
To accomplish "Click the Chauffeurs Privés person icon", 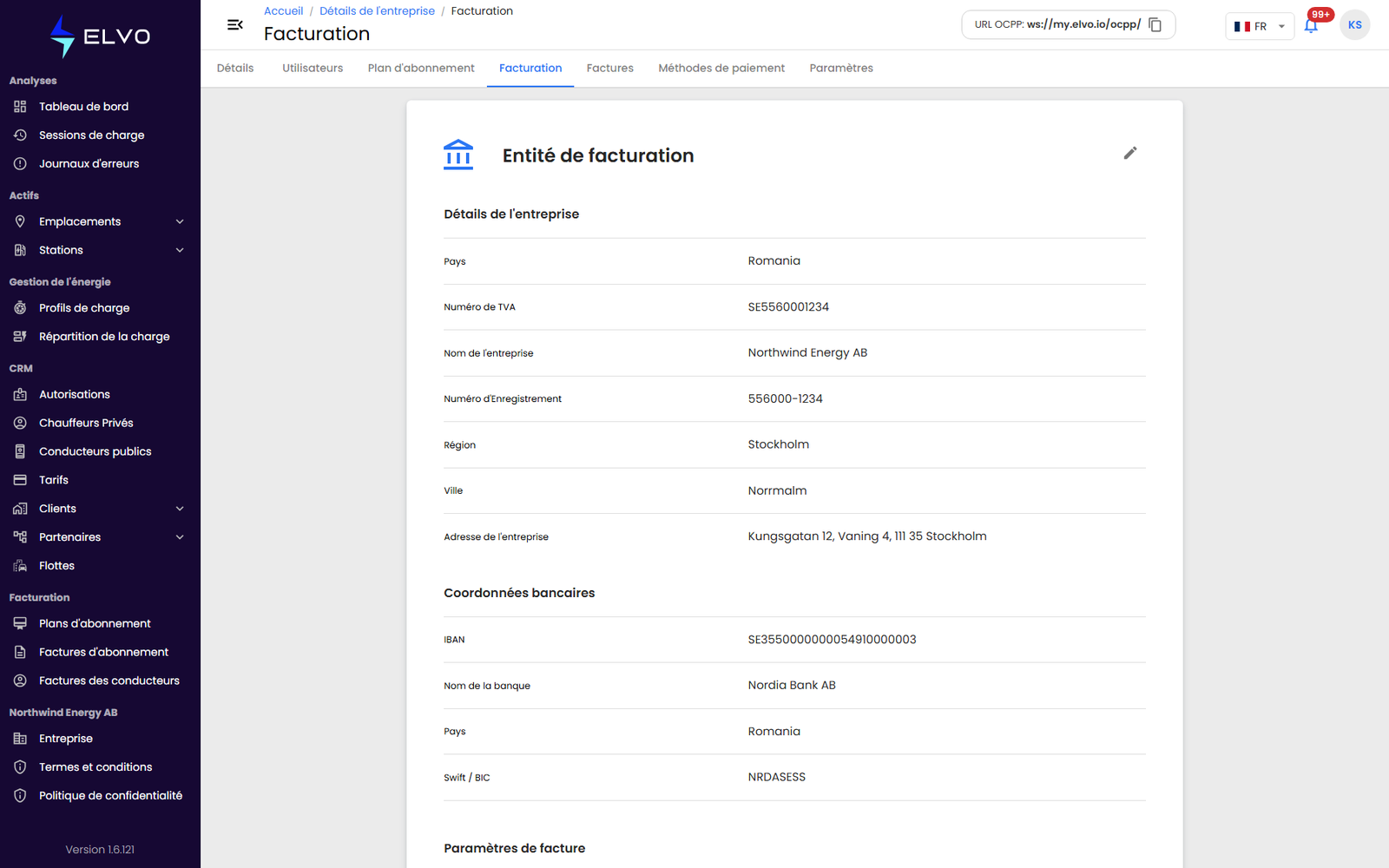I will 20,423.
